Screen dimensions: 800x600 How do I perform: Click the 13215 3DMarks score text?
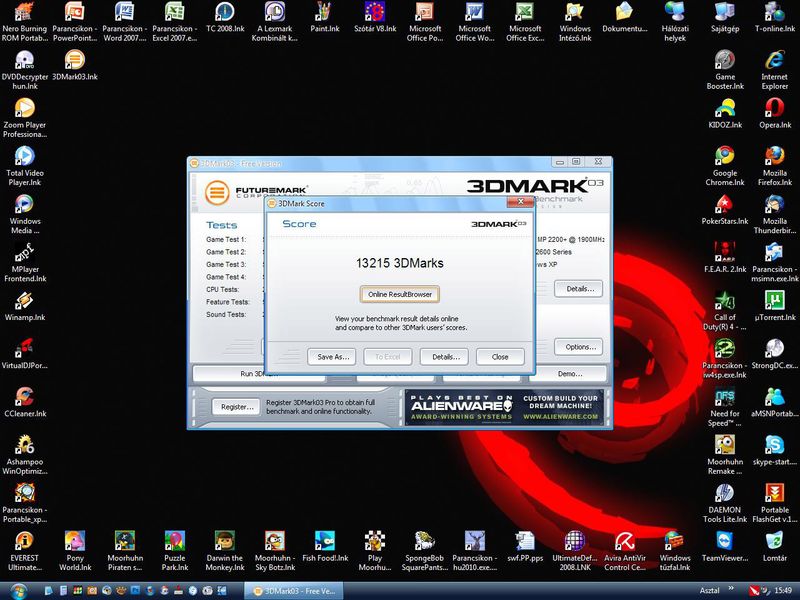point(399,263)
